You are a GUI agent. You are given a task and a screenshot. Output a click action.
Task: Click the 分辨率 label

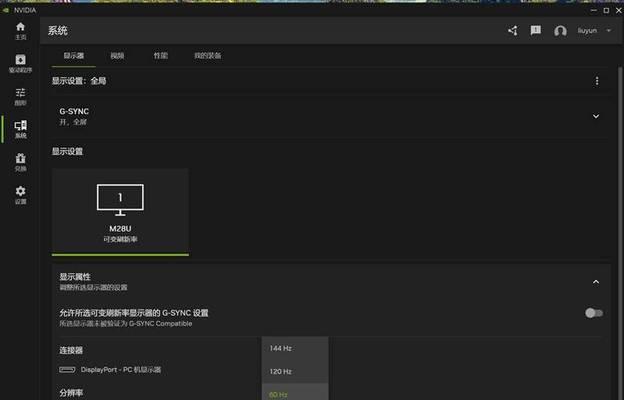click(x=71, y=393)
